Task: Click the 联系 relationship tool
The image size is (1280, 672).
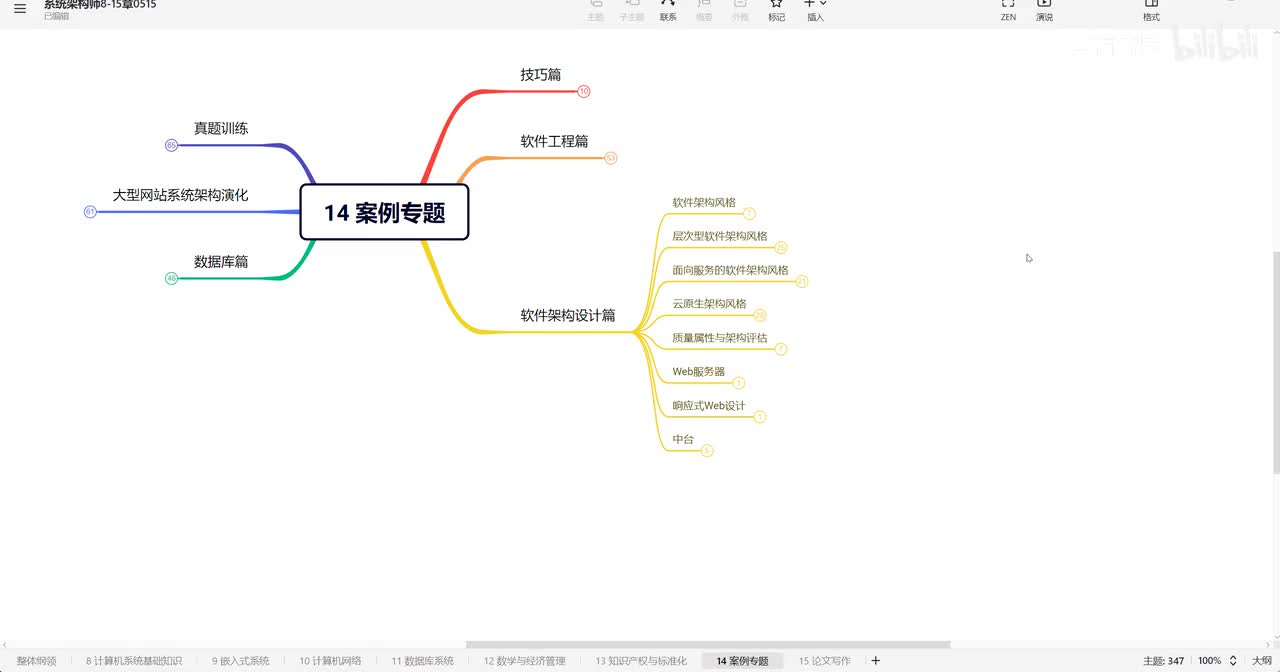Action: 668,10
